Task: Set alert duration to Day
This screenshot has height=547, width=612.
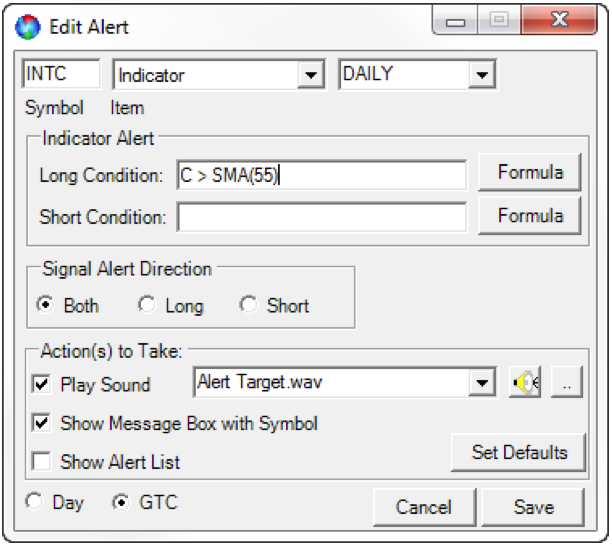Action: pos(34,501)
